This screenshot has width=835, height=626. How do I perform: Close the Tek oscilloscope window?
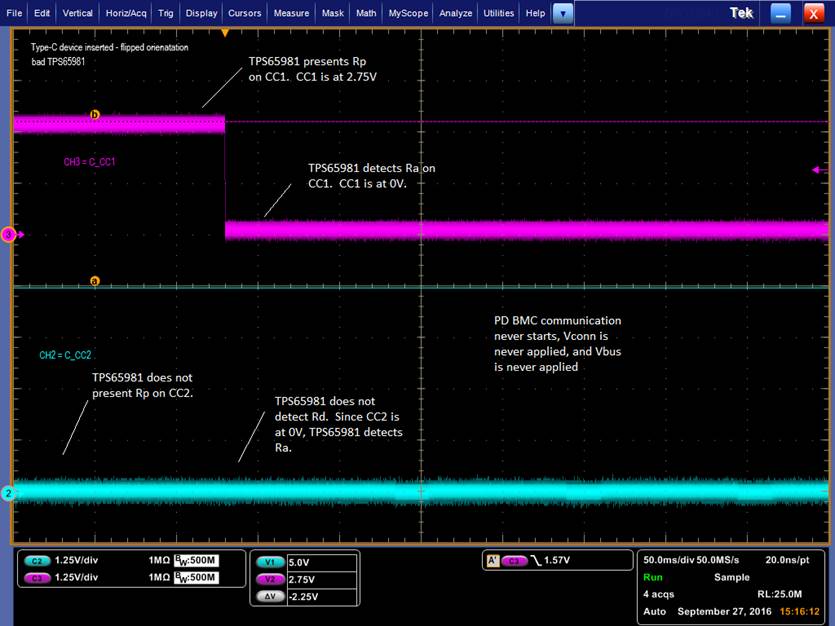[813, 13]
